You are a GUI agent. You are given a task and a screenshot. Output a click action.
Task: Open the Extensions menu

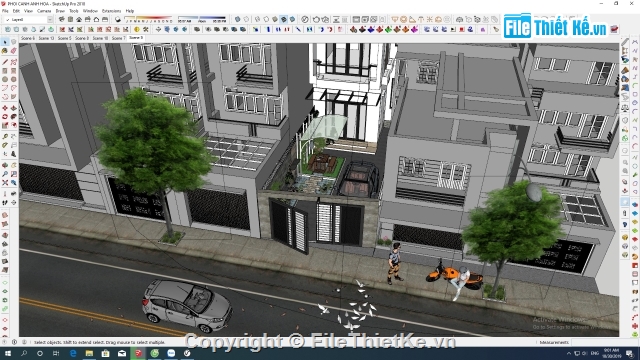tap(111, 11)
